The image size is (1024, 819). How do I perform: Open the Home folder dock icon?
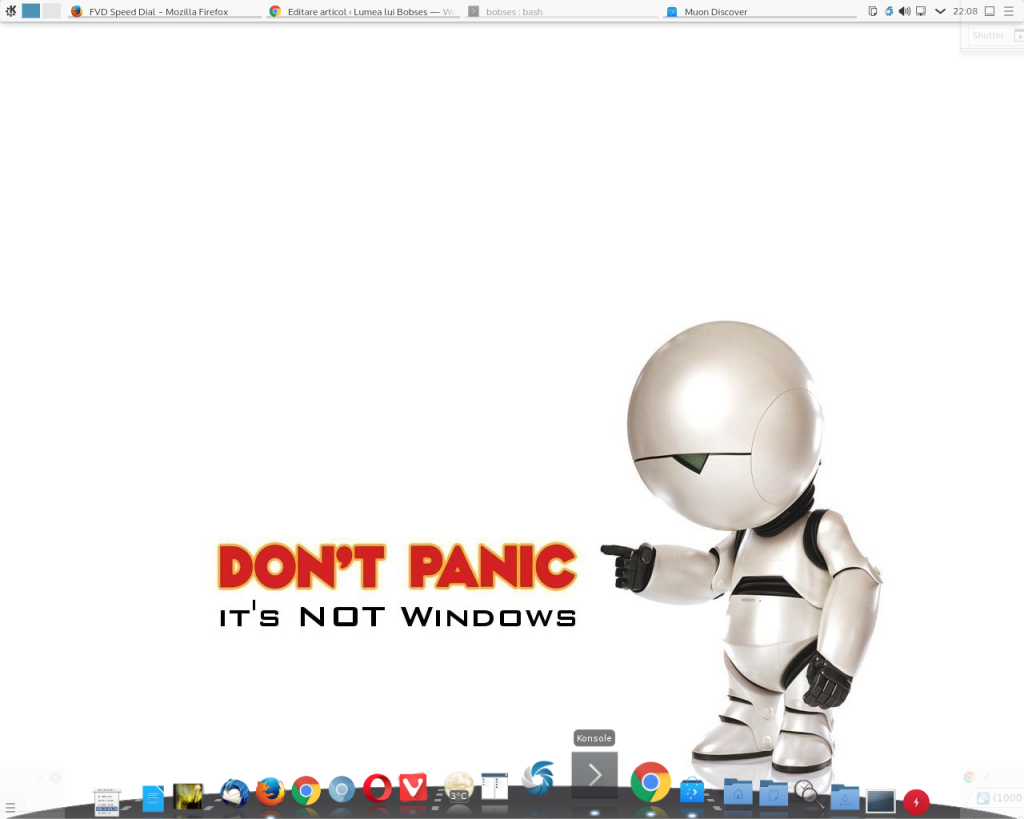(738, 793)
